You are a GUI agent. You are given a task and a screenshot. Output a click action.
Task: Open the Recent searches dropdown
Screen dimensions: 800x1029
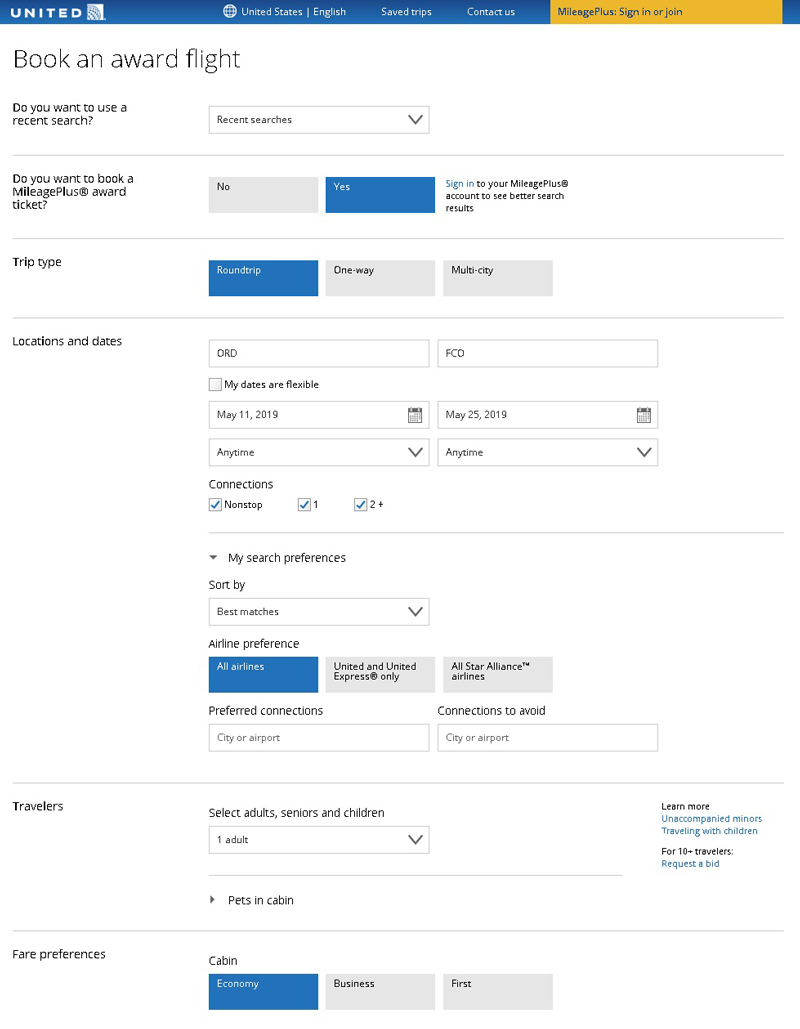click(x=318, y=120)
